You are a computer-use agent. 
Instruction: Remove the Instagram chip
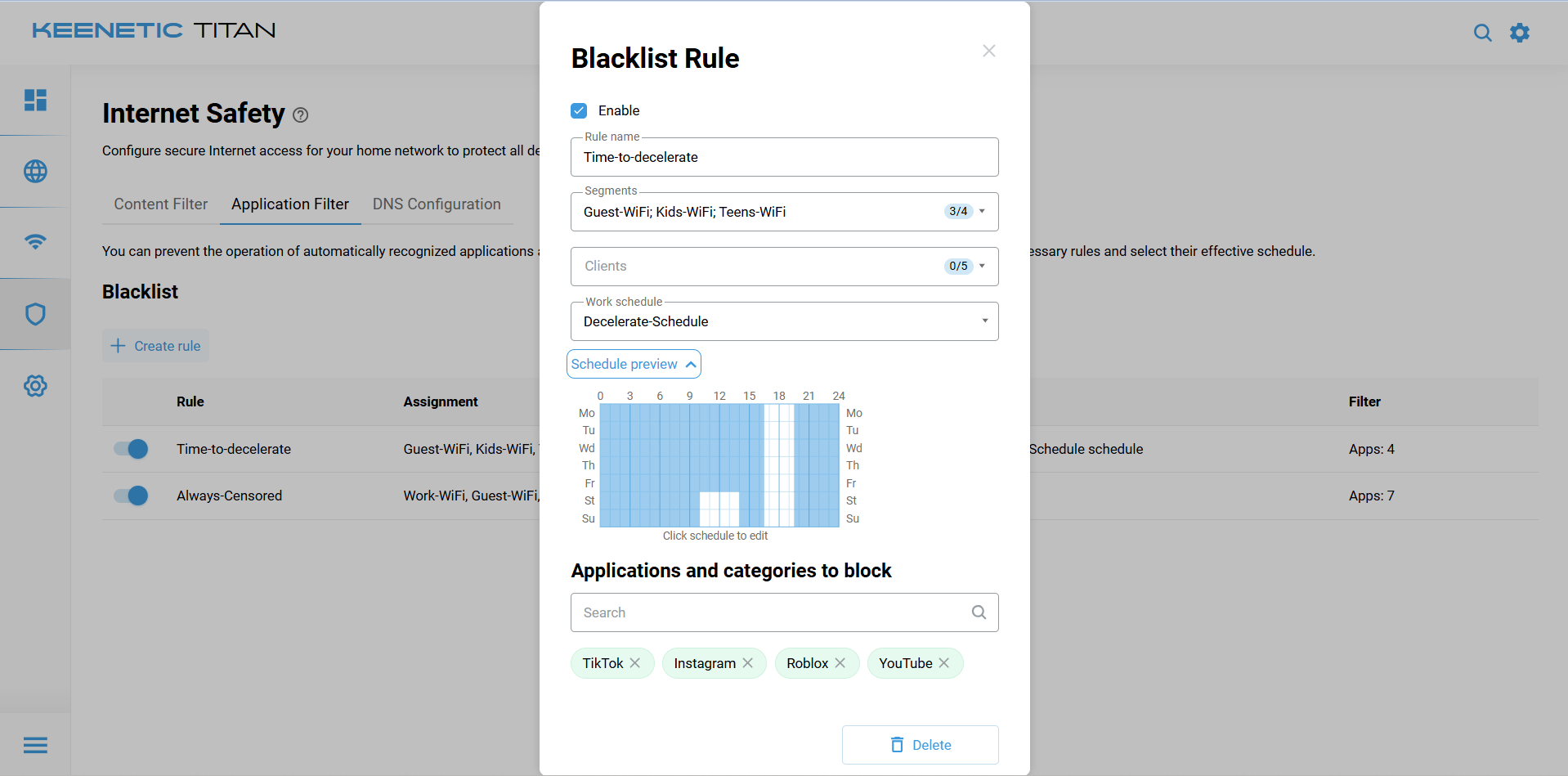point(747,663)
